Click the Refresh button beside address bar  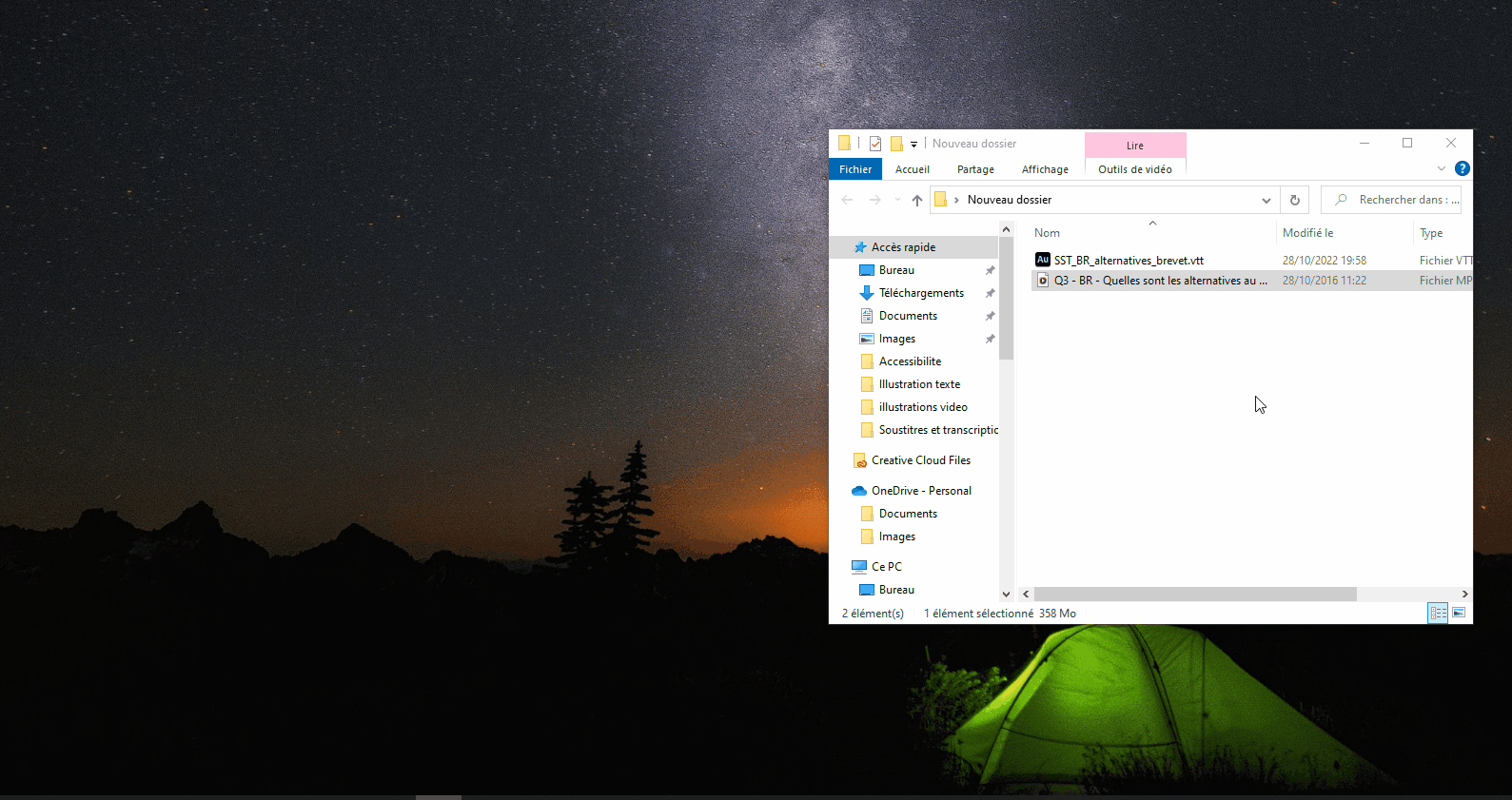1294,200
